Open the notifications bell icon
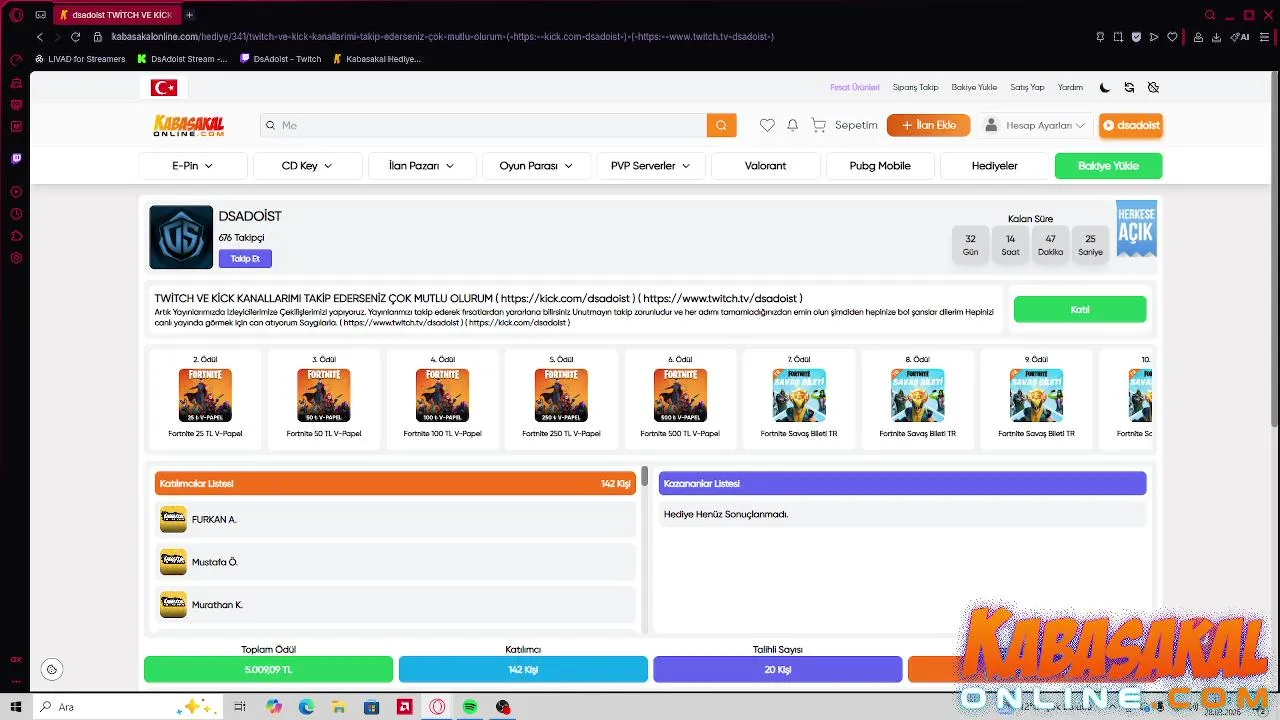 point(792,125)
